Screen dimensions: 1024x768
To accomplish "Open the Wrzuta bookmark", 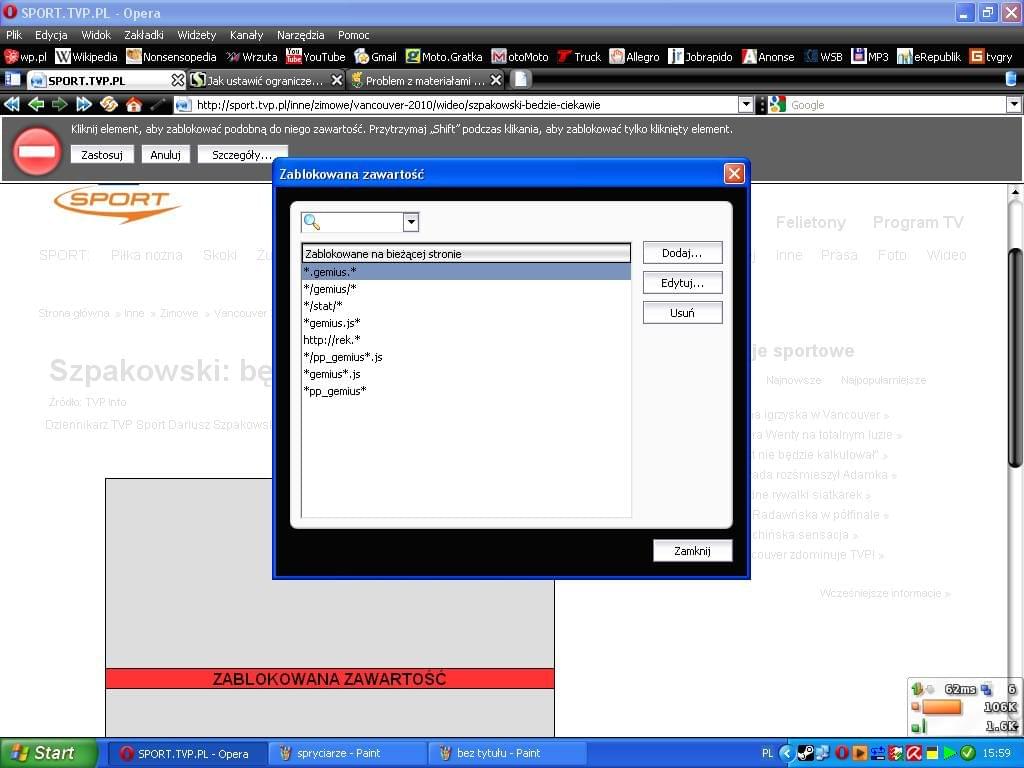I will click(x=252, y=57).
